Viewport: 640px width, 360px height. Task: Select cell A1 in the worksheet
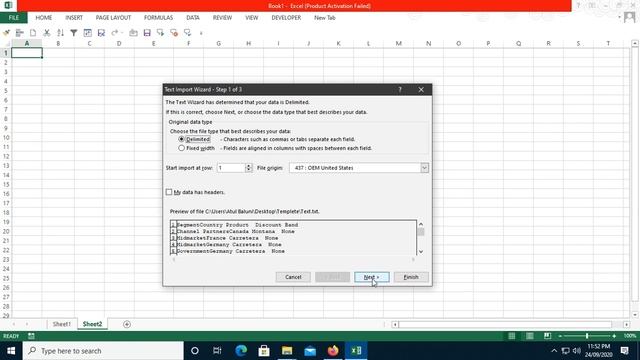click(x=27, y=53)
